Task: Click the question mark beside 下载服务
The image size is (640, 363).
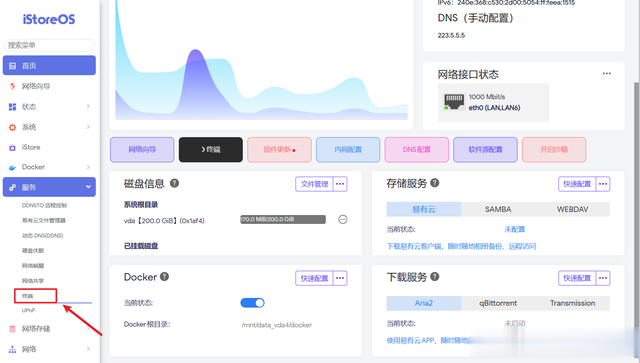Action: (x=435, y=277)
